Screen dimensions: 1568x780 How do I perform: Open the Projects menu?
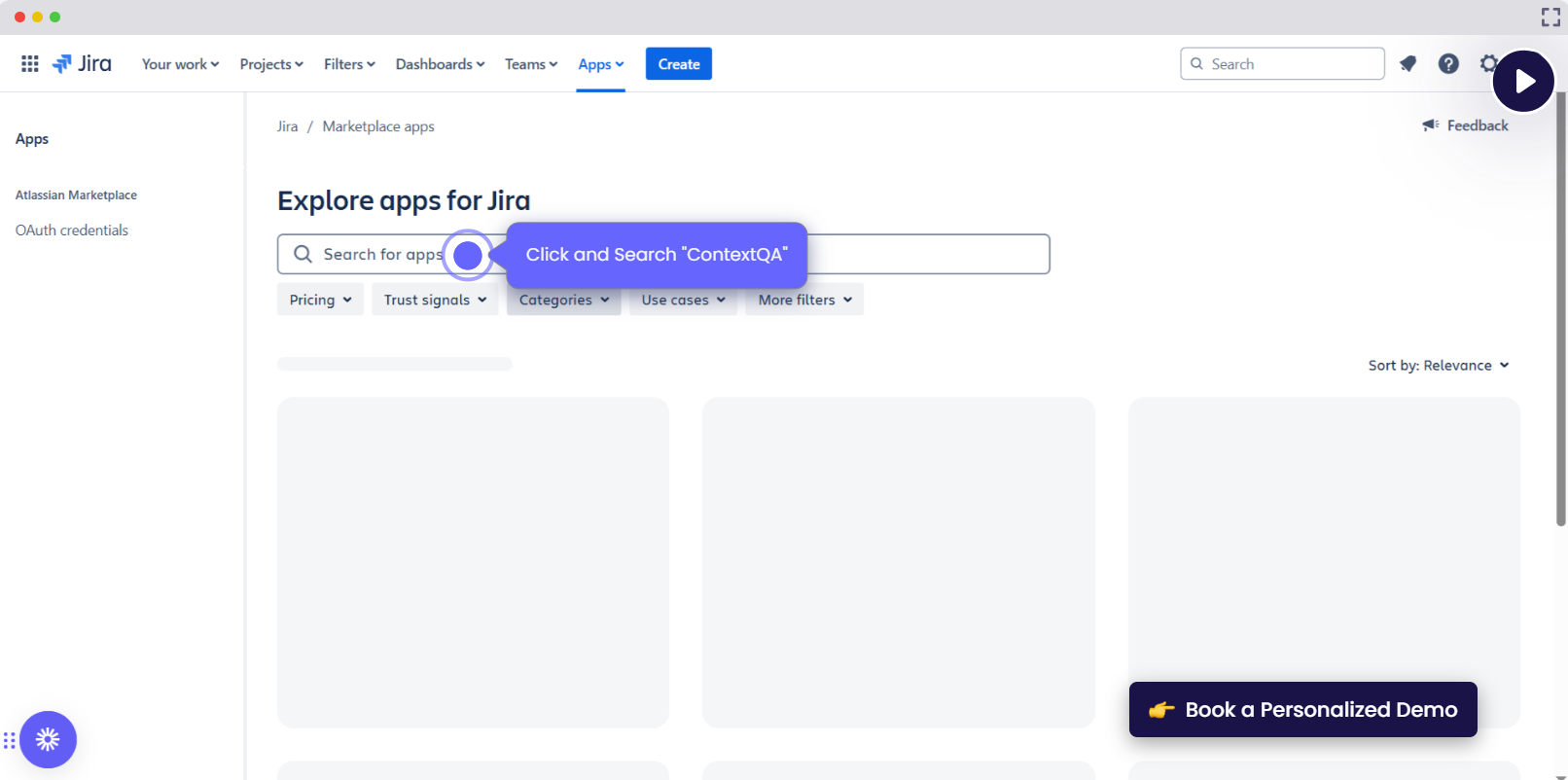click(271, 64)
